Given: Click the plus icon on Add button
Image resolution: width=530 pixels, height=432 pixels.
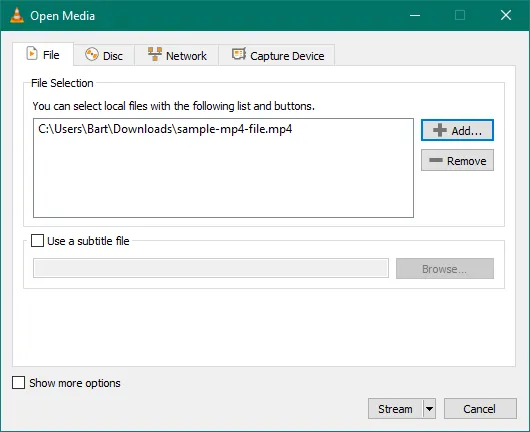Looking at the screenshot, I should point(440,130).
